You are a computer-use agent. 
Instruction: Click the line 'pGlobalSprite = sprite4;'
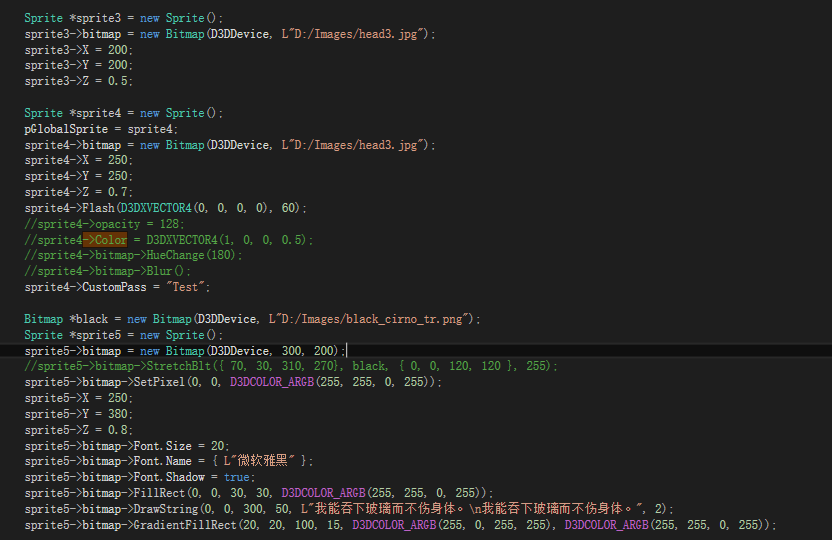(x=101, y=129)
